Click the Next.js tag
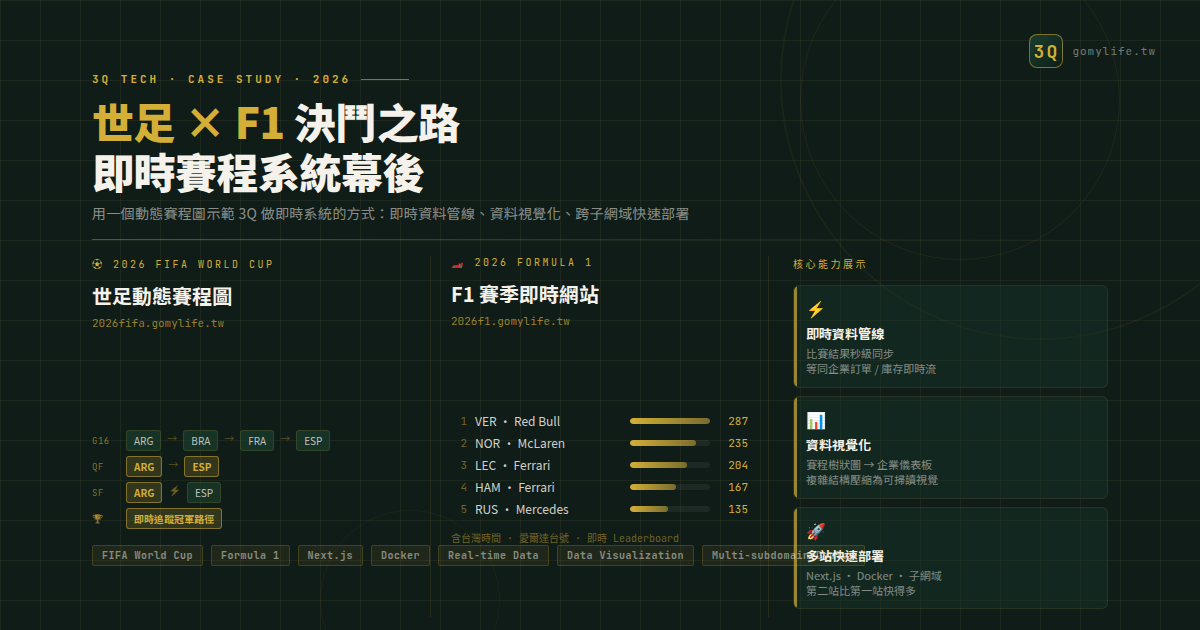 tap(330, 555)
